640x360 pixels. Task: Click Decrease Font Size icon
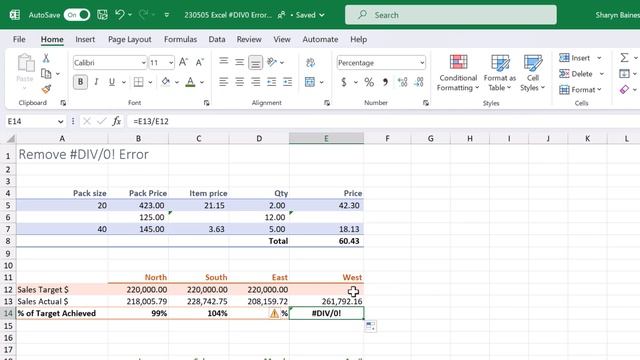click(x=200, y=62)
